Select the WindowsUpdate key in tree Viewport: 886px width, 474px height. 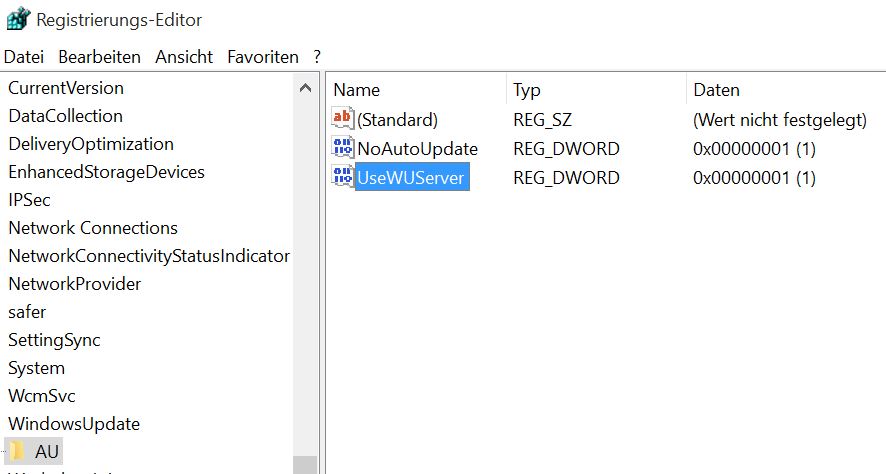(74, 424)
